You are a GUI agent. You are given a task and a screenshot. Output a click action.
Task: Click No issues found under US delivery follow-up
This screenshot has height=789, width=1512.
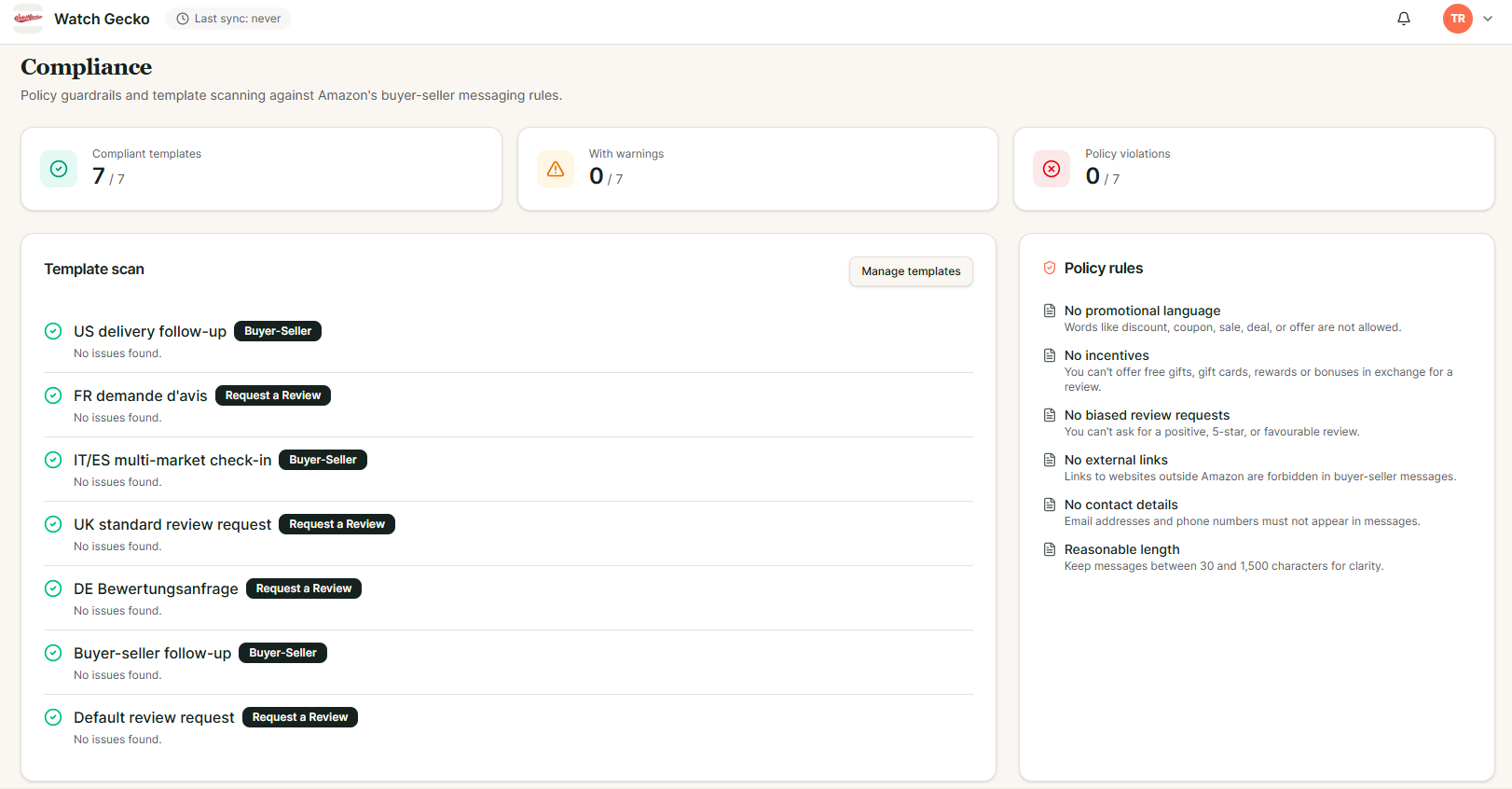pos(117,353)
